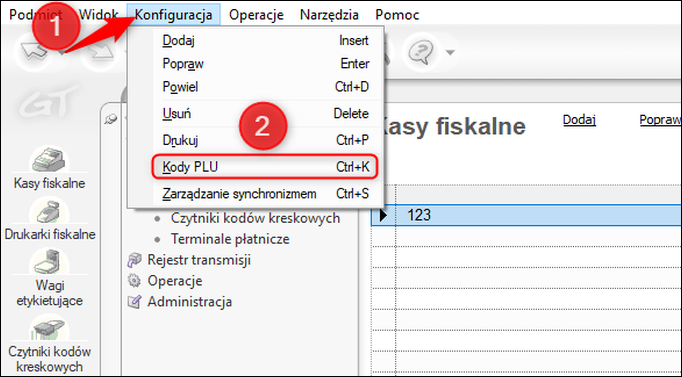Select the Drukarki fiskalne sidebar icon
The width and height of the screenshot is (682, 377).
click(x=49, y=212)
